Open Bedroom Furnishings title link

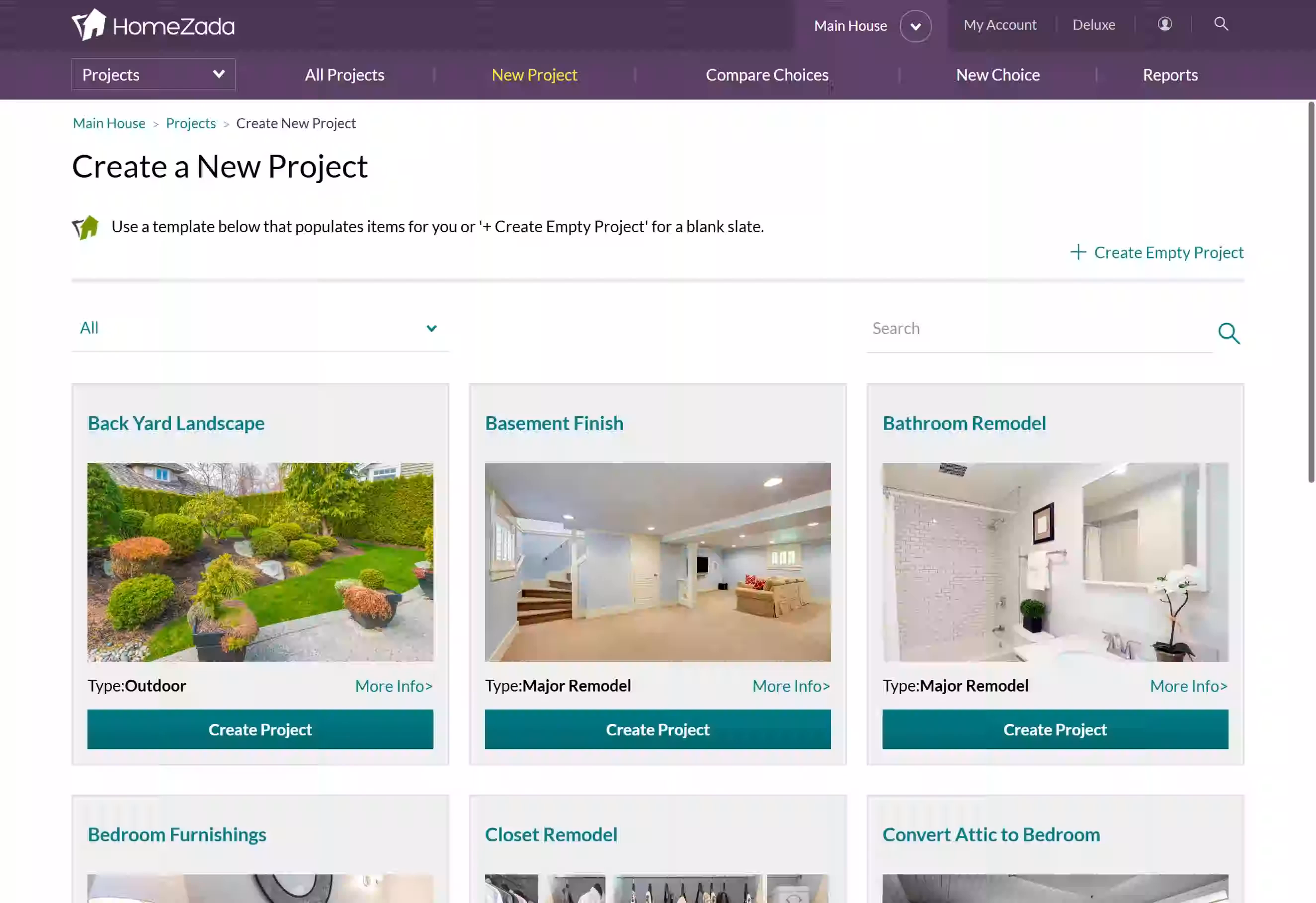(x=176, y=834)
